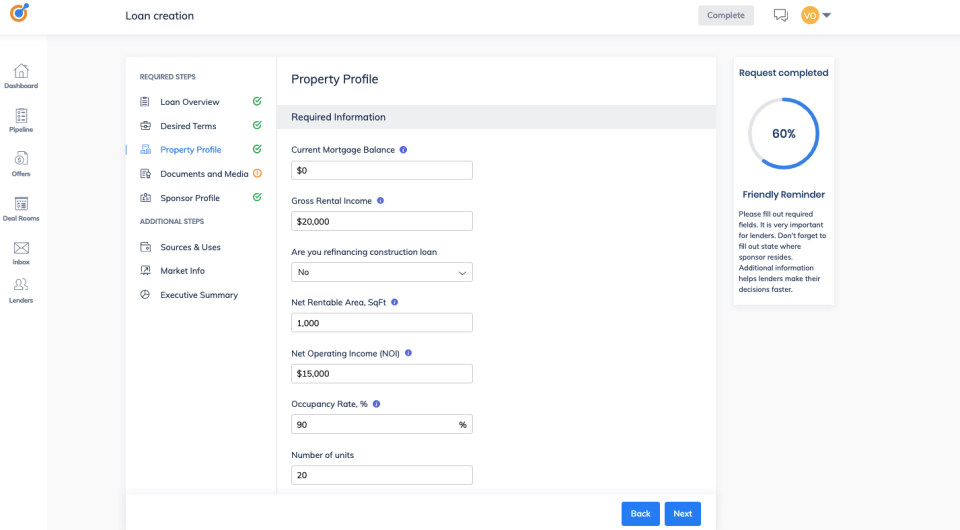960x530 pixels.
Task: Click the info icon beside Gross Rental Income
Action: (380, 201)
